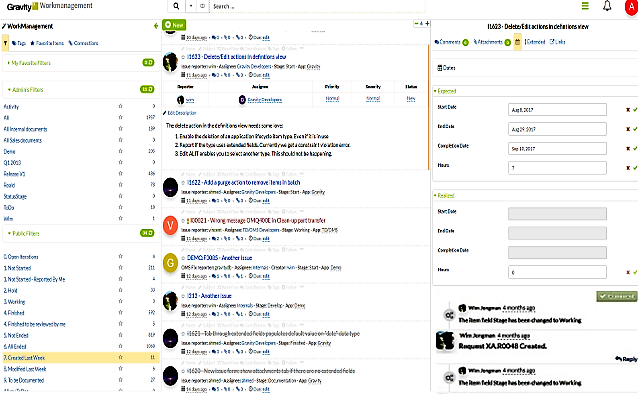Collapse sidebar with green arrow icon
Screen dimensions: 638x394
(156, 26)
